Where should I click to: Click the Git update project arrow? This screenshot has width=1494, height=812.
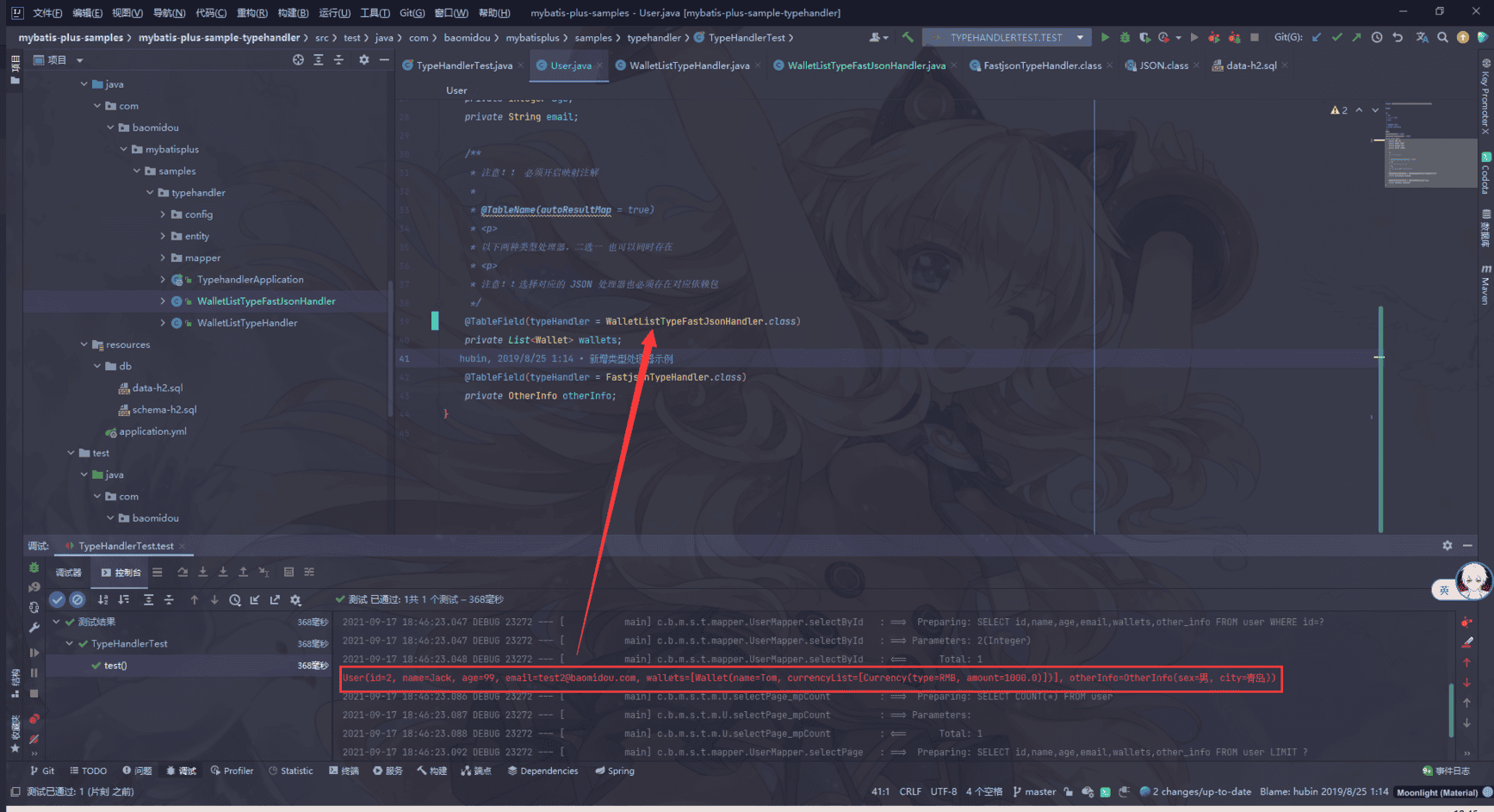click(1317, 37)
